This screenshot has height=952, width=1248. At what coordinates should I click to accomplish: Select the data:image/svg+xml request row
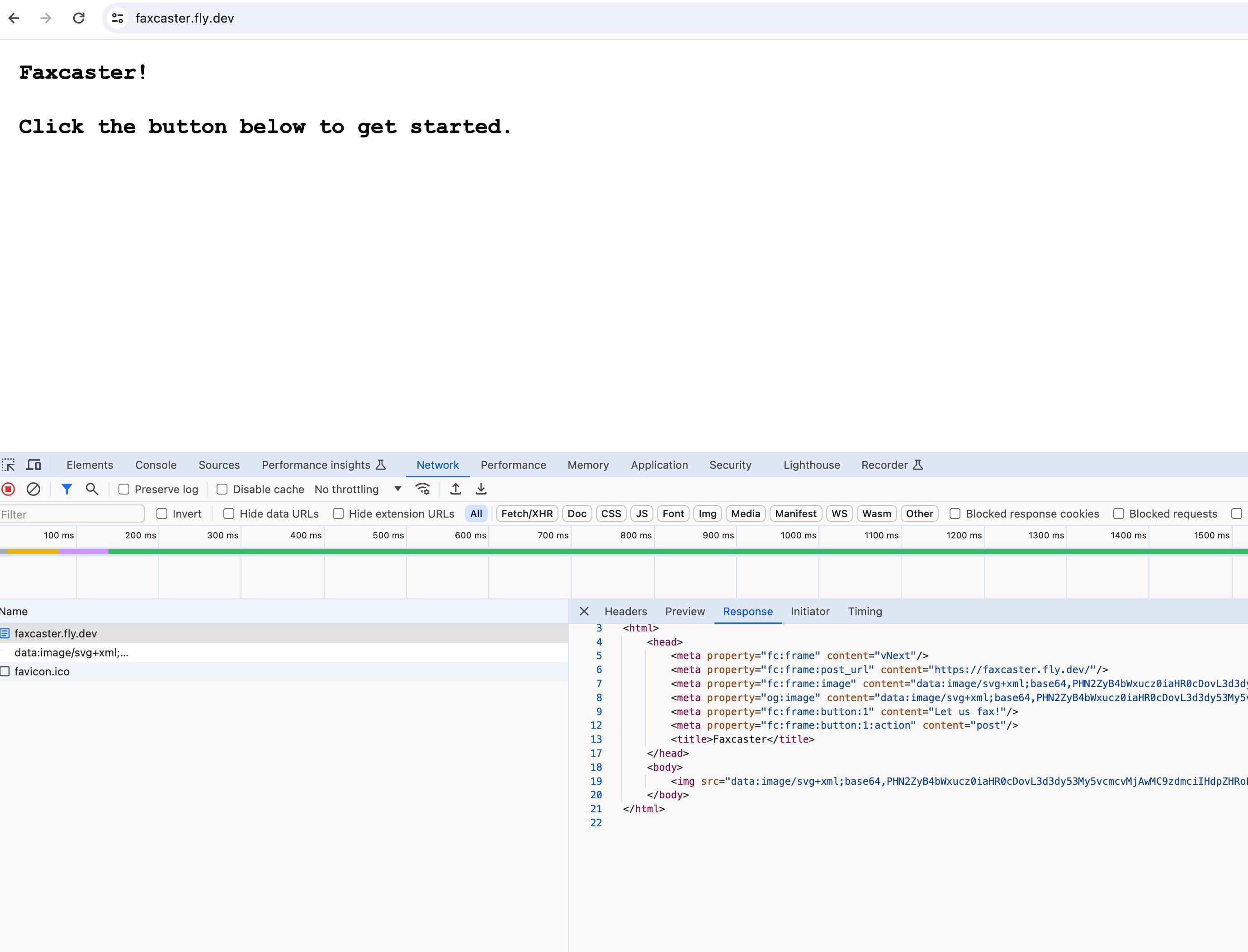(284, 652)
